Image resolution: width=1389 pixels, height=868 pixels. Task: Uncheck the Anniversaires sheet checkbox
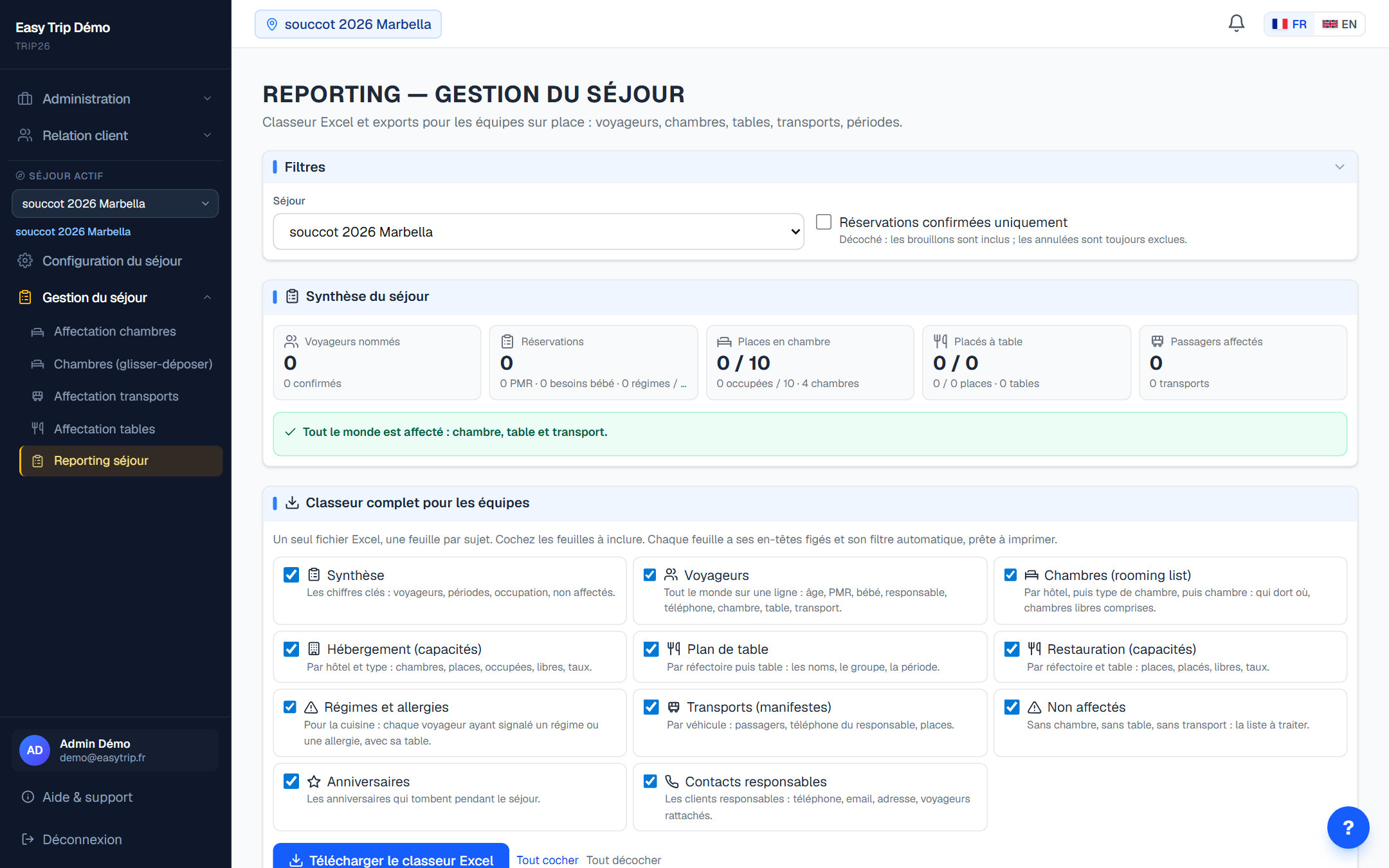pyautogui.click(x=291, y=781)
